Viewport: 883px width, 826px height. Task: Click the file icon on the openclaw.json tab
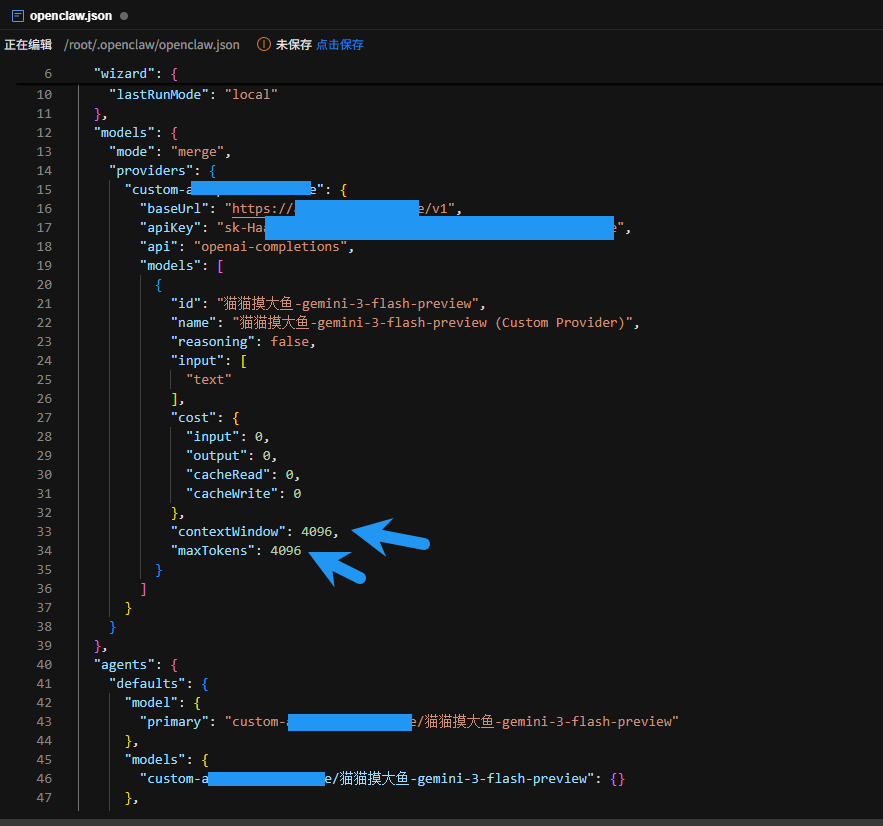click(17, 16)
